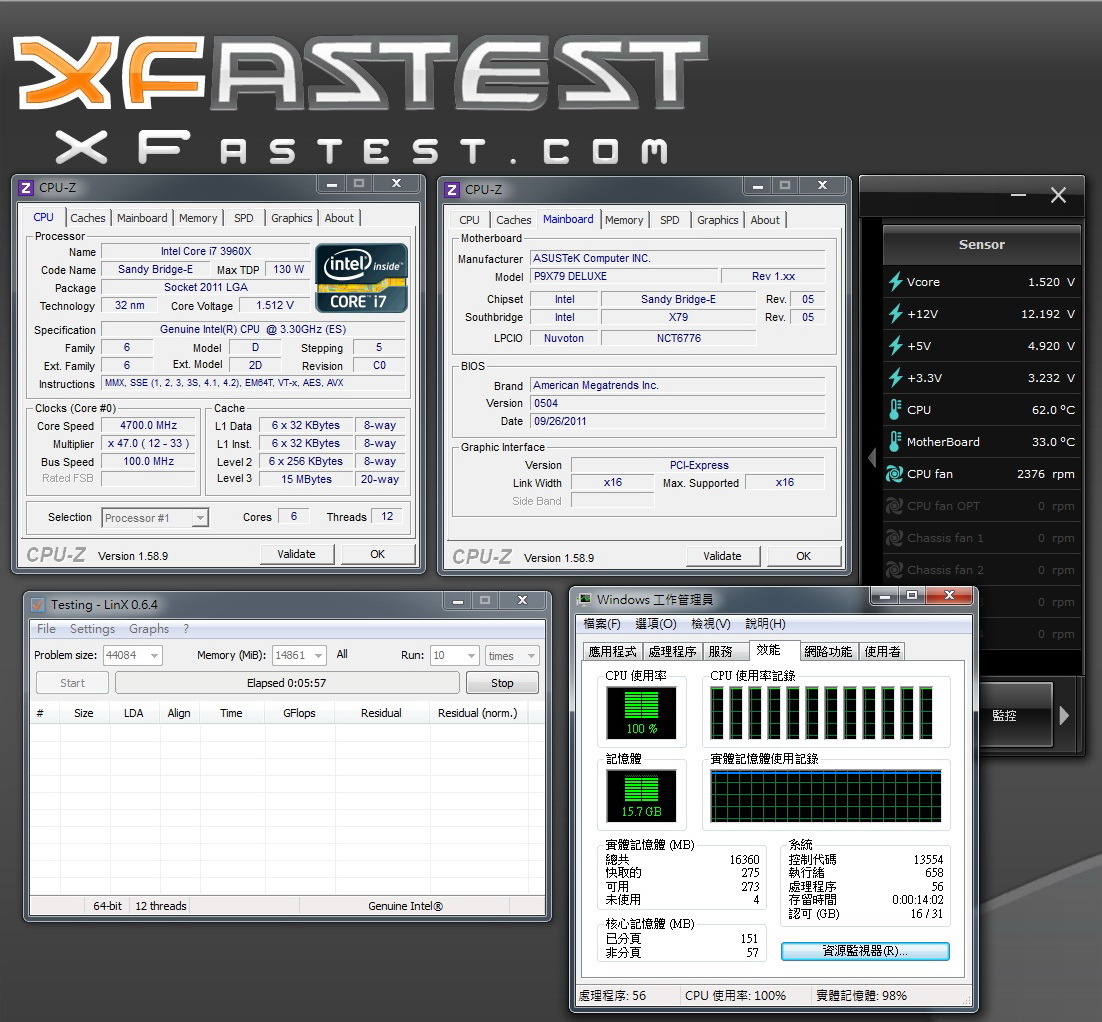
Task: Click right arrow beside the 監控 button
Action: click(x=1064, y=716)
